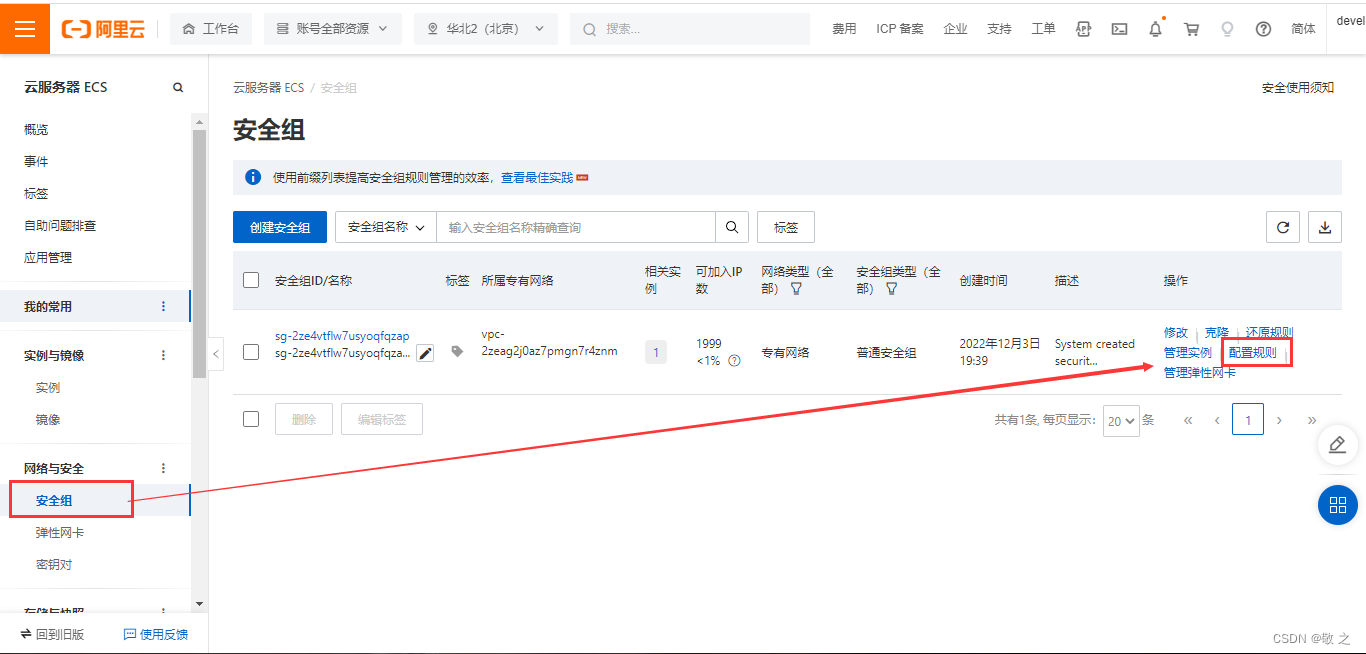
Task: Open the notifications bell icon
Action: coord(1155,29)
